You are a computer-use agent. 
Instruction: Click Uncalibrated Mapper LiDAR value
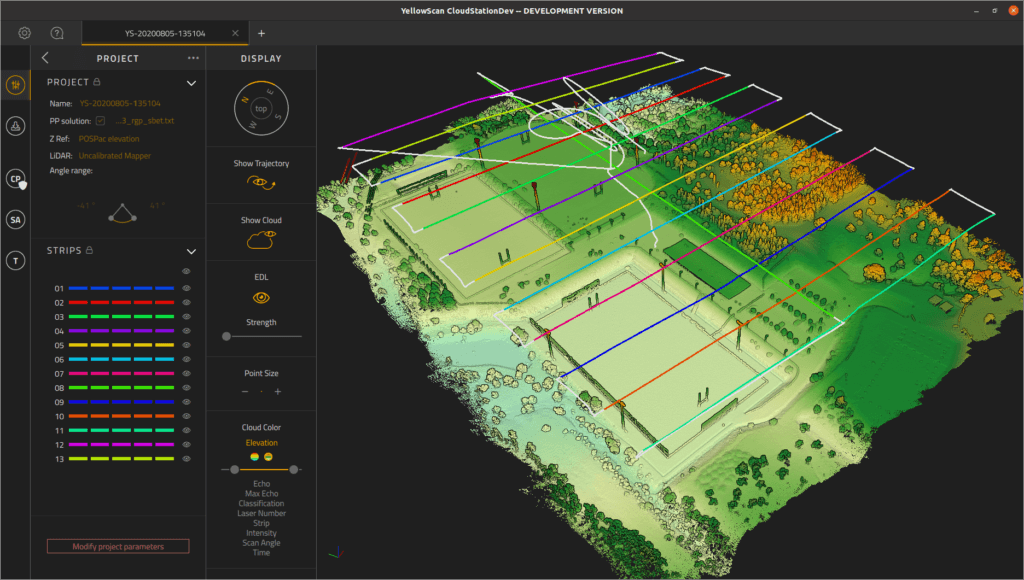pos(114,155)
